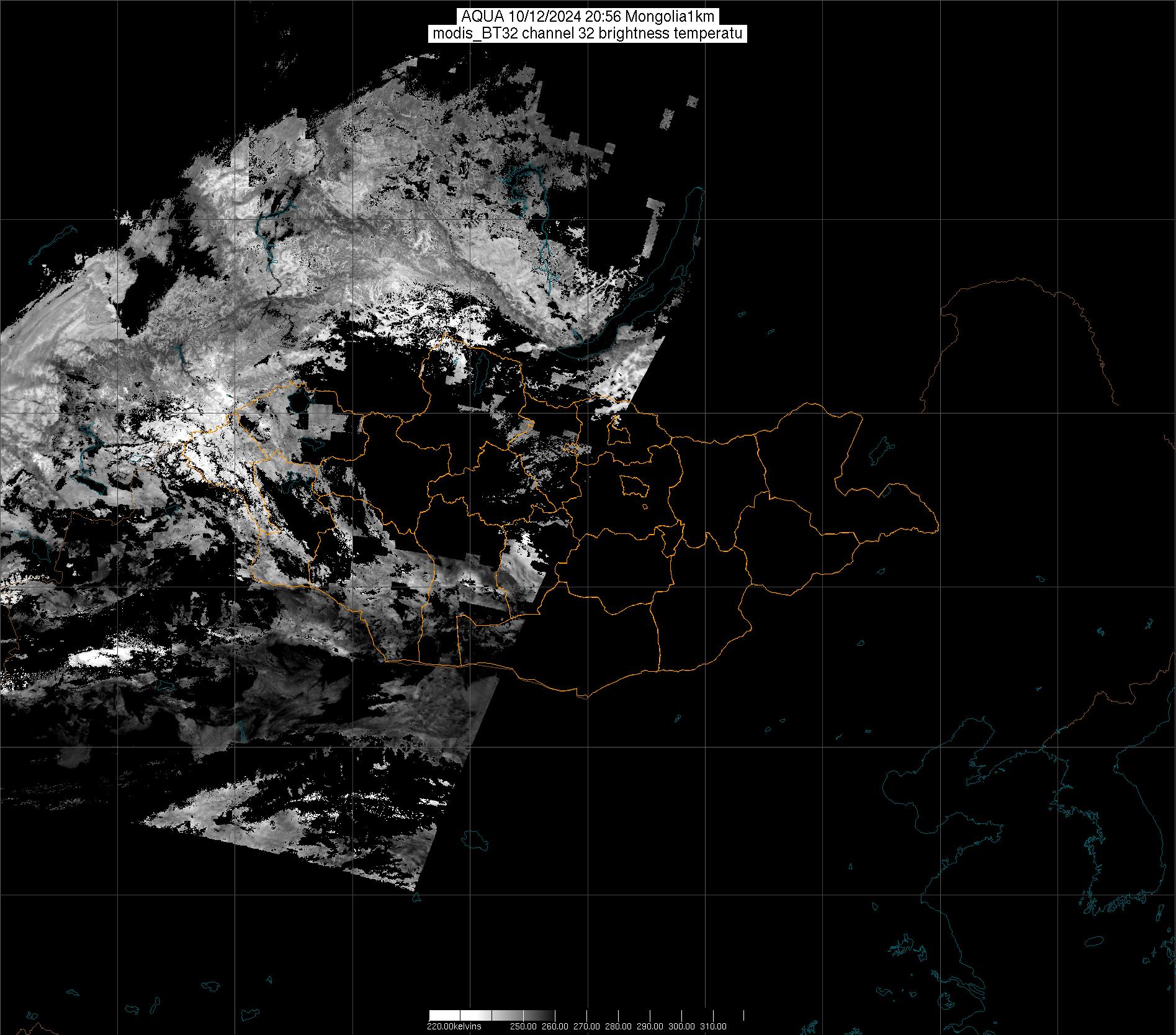Click the 260.00 legend label
Screen dimensions: 1176x1035
point(555,1026)
